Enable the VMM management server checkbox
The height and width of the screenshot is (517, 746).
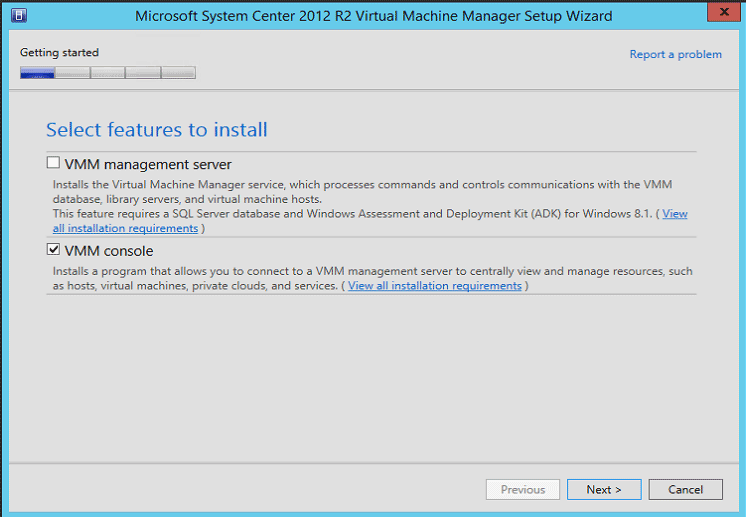coord(53,163)
